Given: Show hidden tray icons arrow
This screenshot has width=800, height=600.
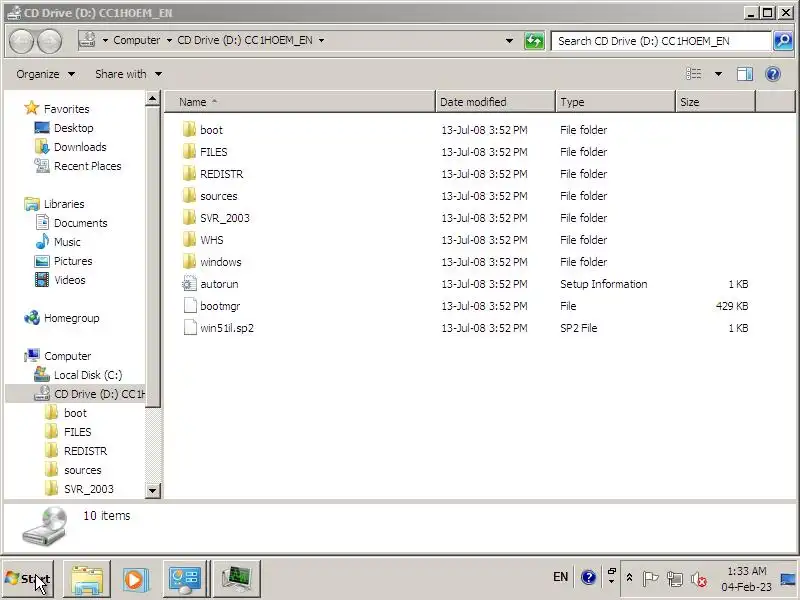Looking at the screenshot, I should coord(629,578).
